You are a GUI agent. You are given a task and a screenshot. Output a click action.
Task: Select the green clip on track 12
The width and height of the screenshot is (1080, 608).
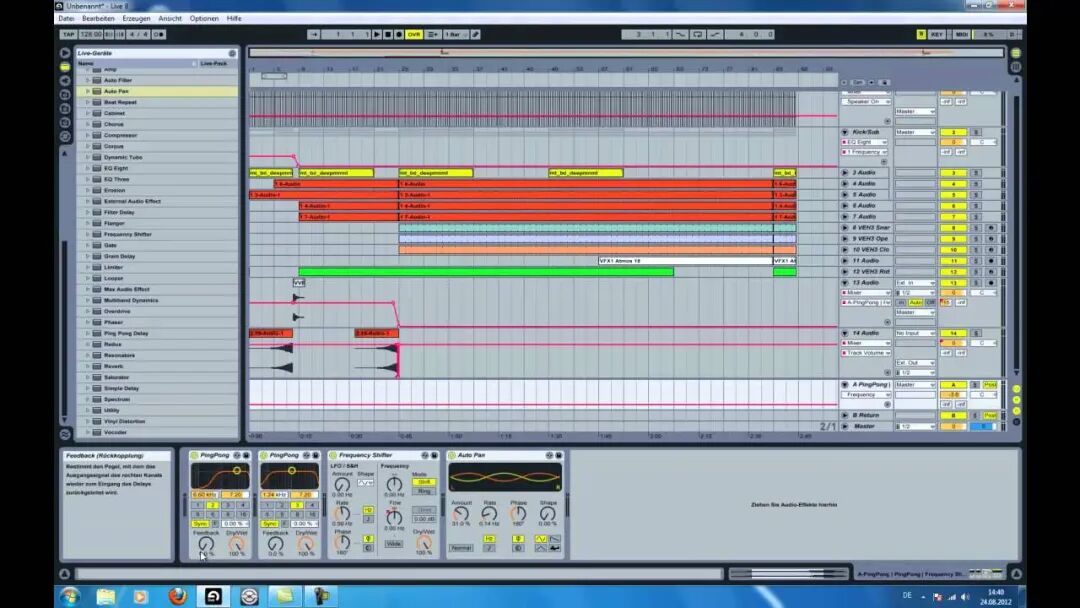[x=486, y=272]
